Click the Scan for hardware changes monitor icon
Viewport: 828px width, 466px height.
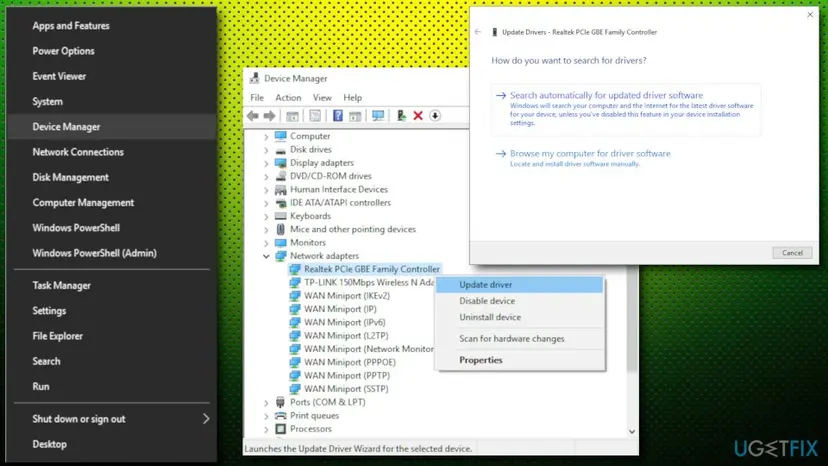pyautogui.click(x=378, y=116)
